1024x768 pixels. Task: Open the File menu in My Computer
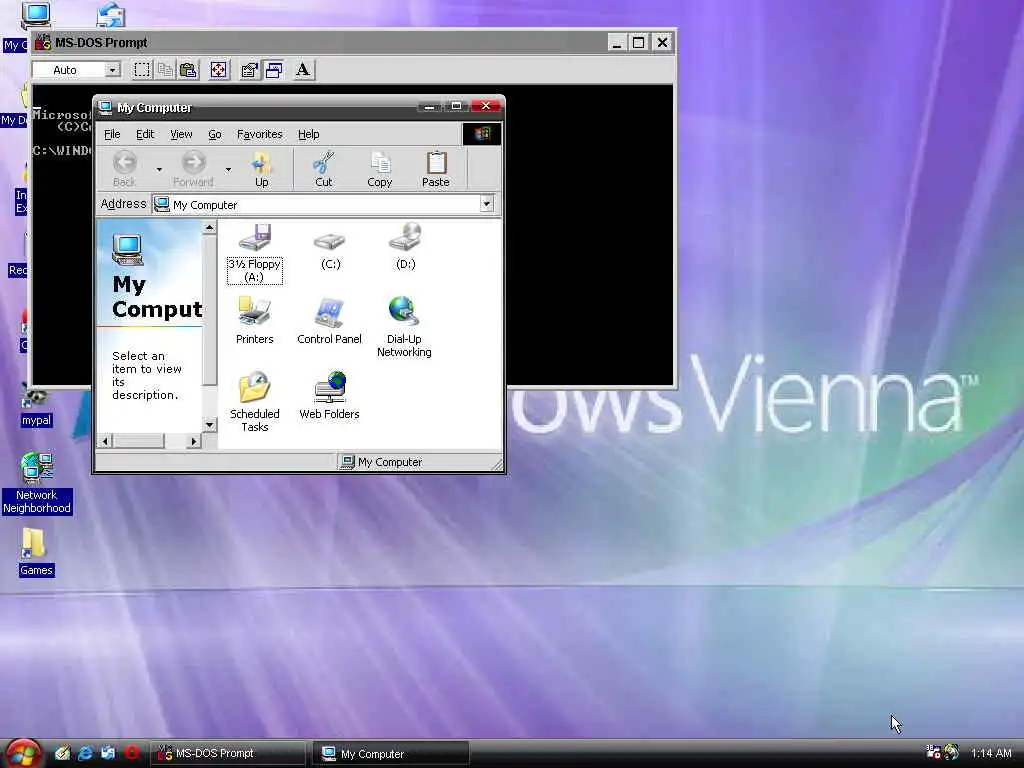[x=112, y=134]
